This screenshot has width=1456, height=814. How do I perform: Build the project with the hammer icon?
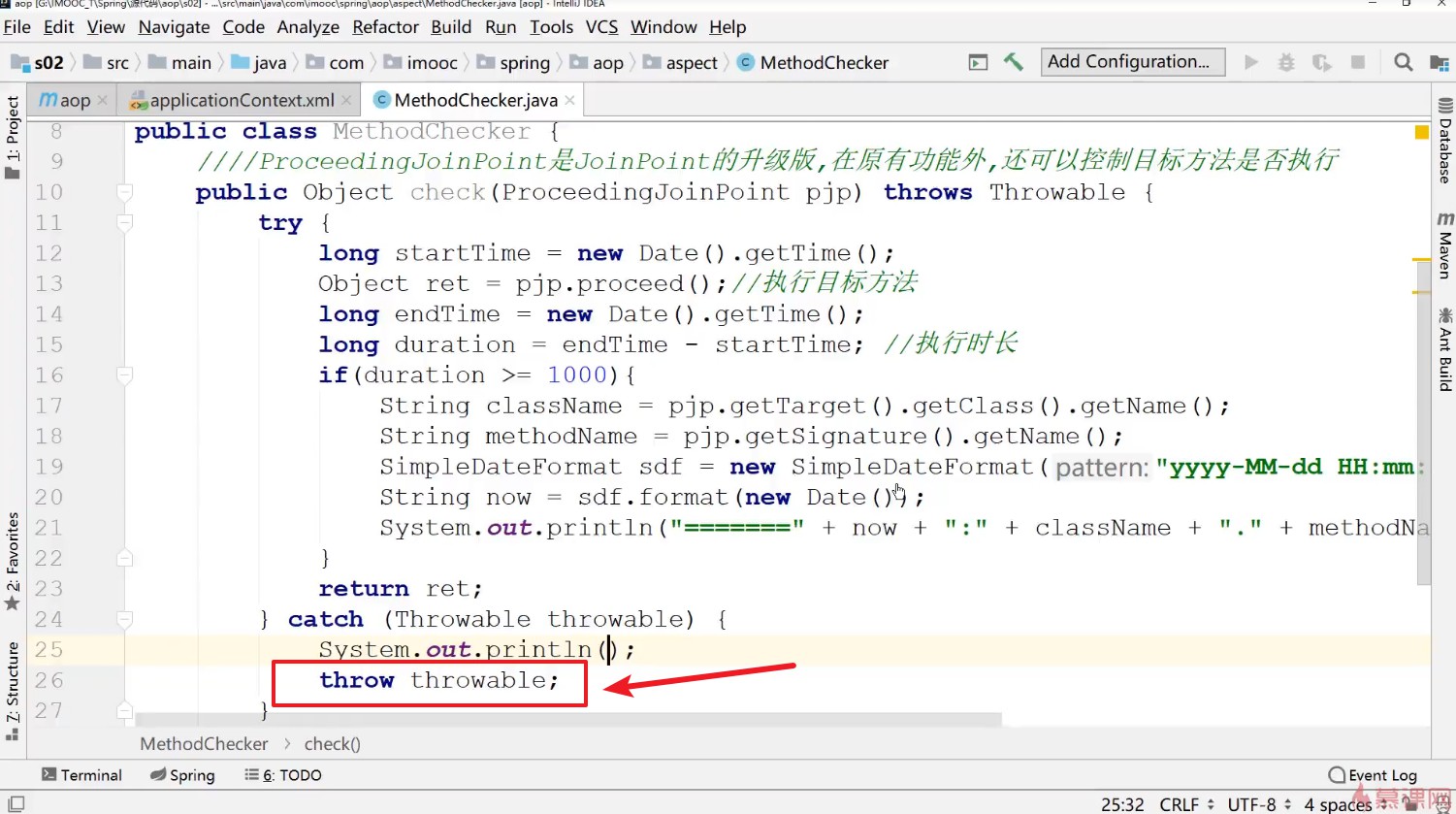point(1014,62)
